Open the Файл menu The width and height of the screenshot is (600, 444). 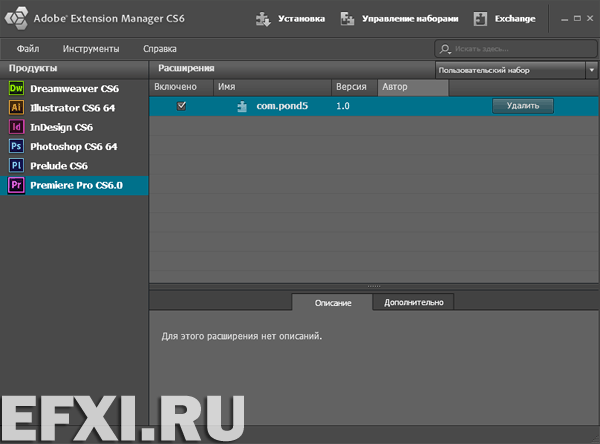click(x=28, y=48)
